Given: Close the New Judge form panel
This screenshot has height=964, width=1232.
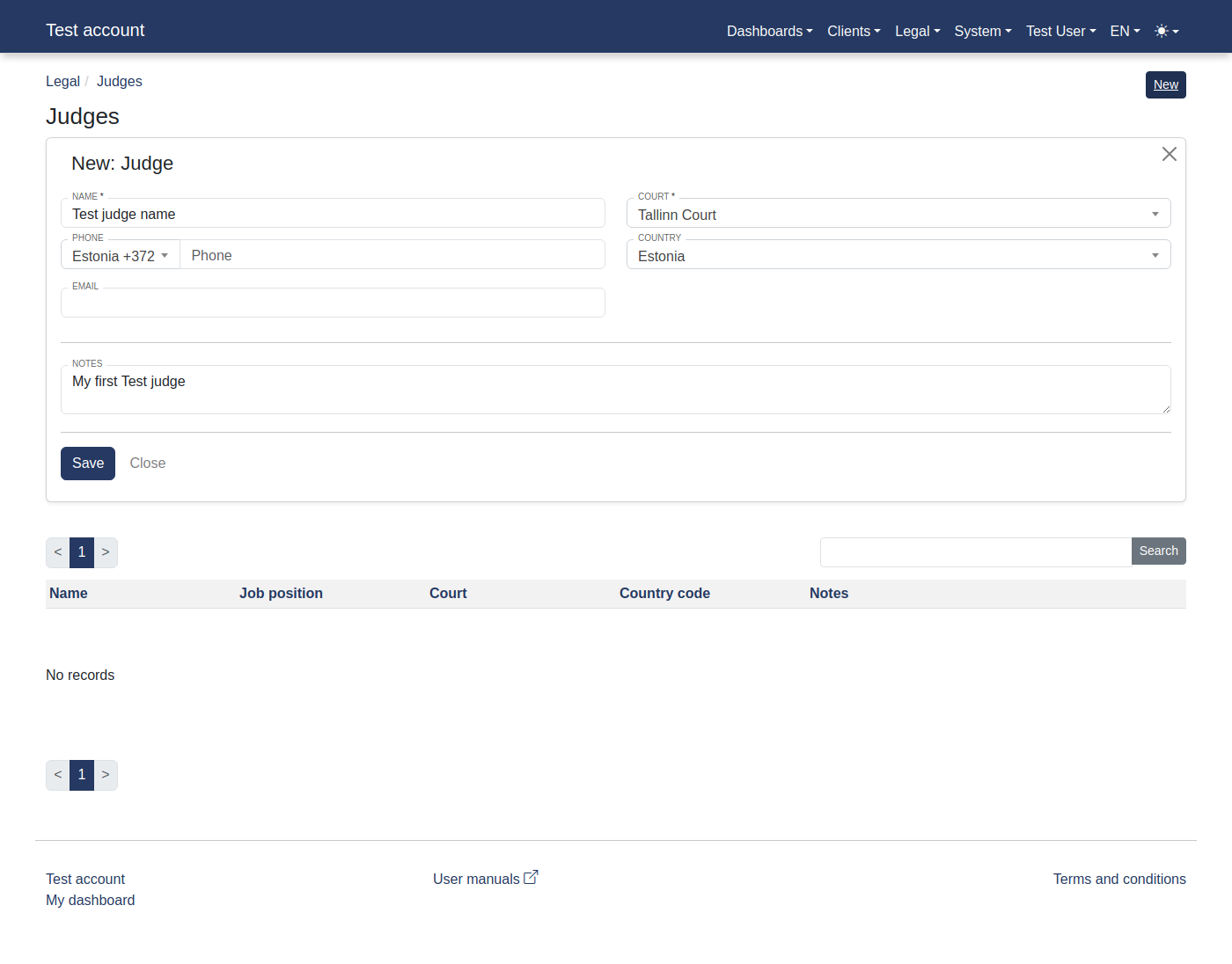Looking at the screenshot, I should coord(1169,154).
